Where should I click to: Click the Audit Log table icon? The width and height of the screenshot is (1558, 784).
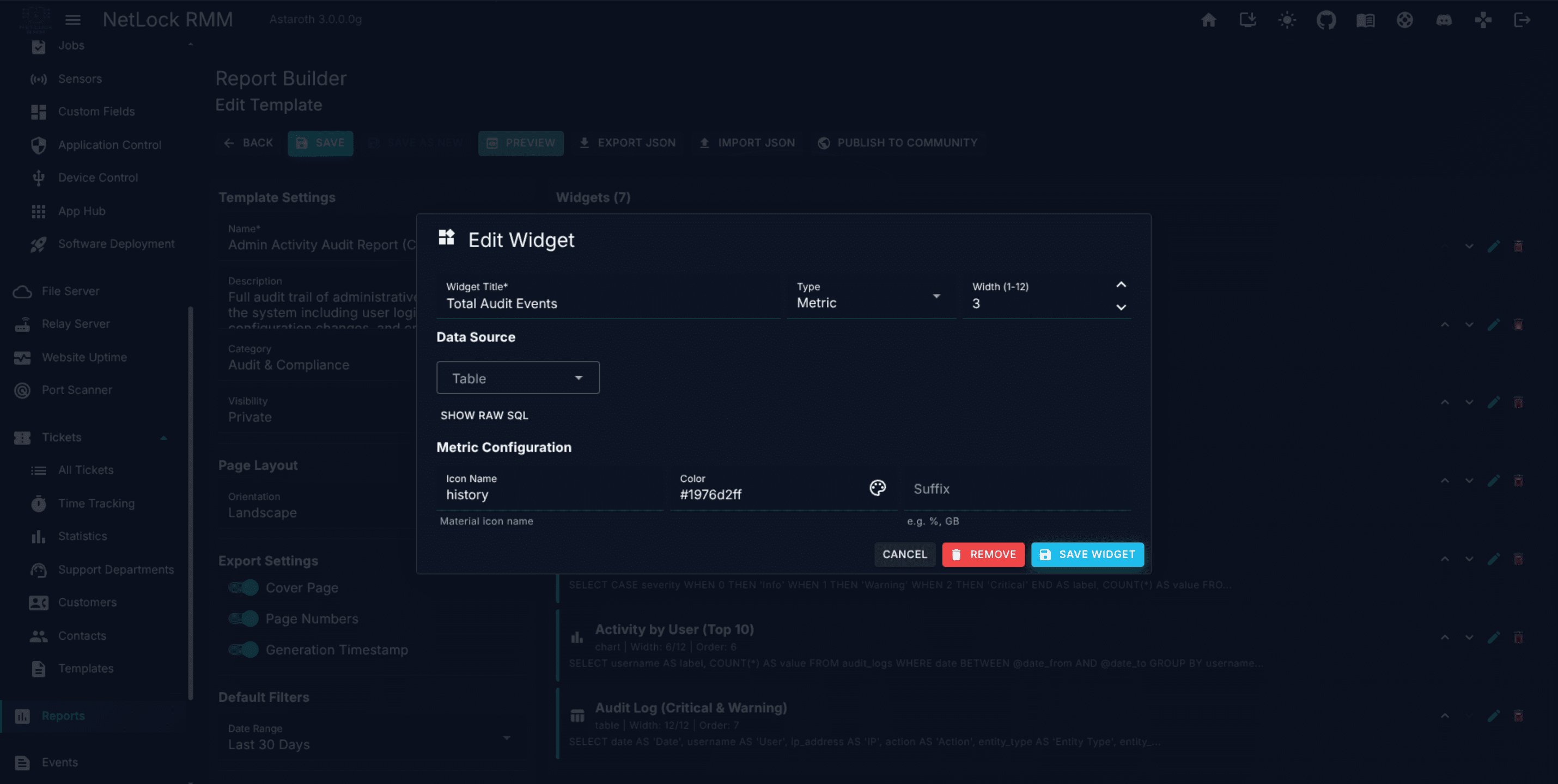(577, 716)
